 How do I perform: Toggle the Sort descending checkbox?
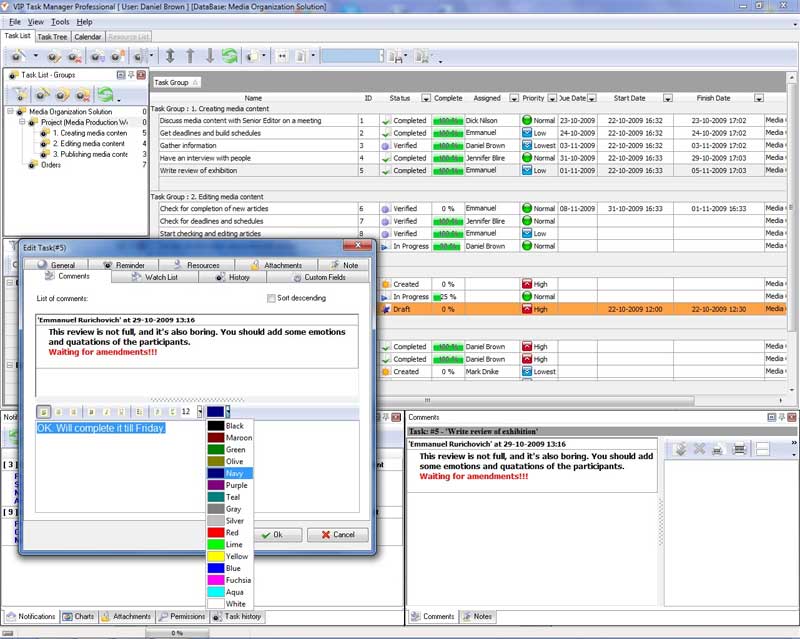(x=272, y=298)
